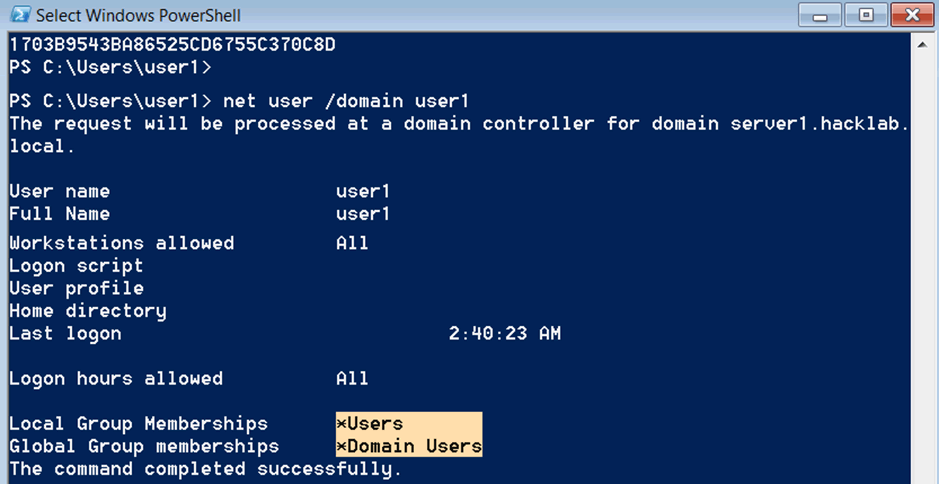Click the highlighted '*Domain Users' group entry
The image size is (939, 484).
click(x=408, y=446)
